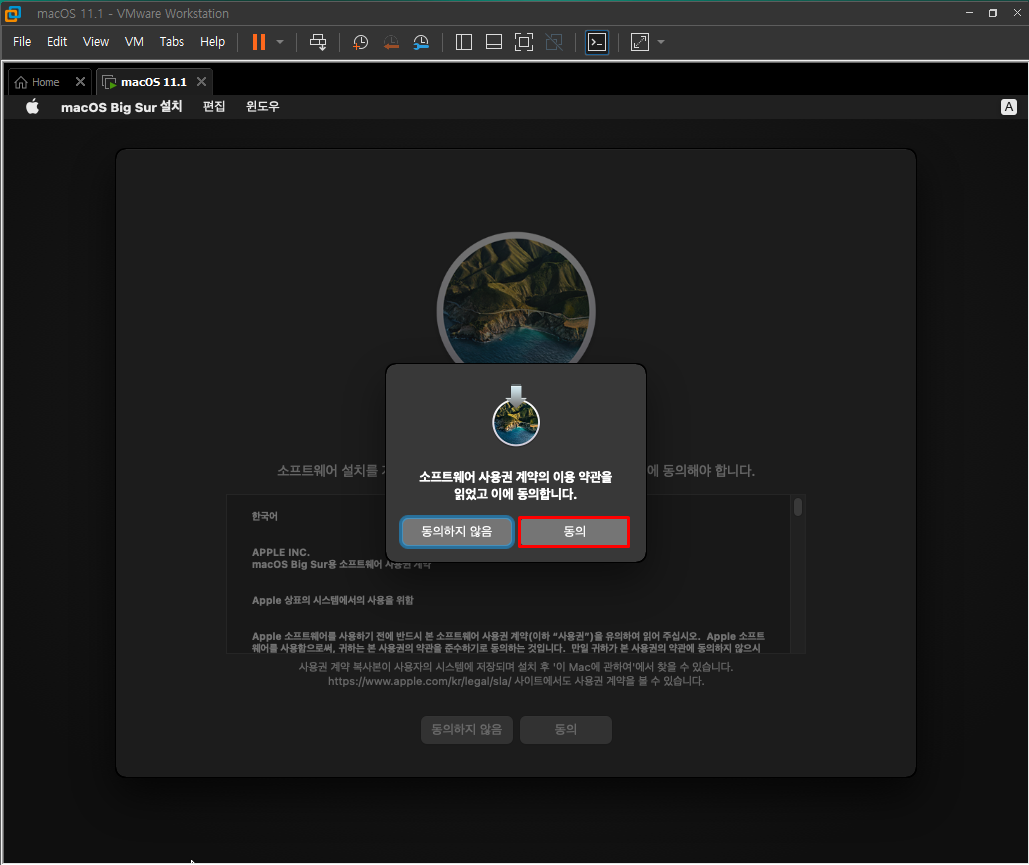Open the snapshot manager icon

click(421, 42)
